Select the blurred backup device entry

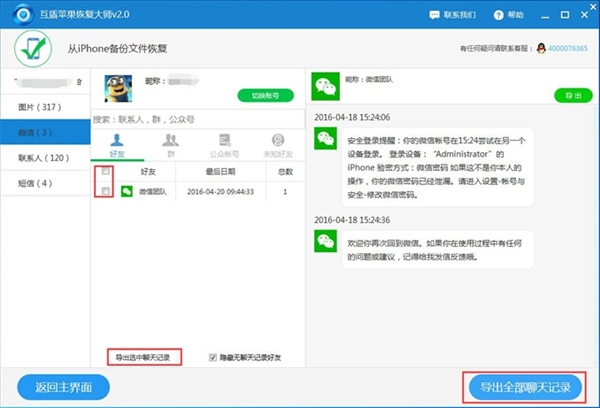[46, 82]
